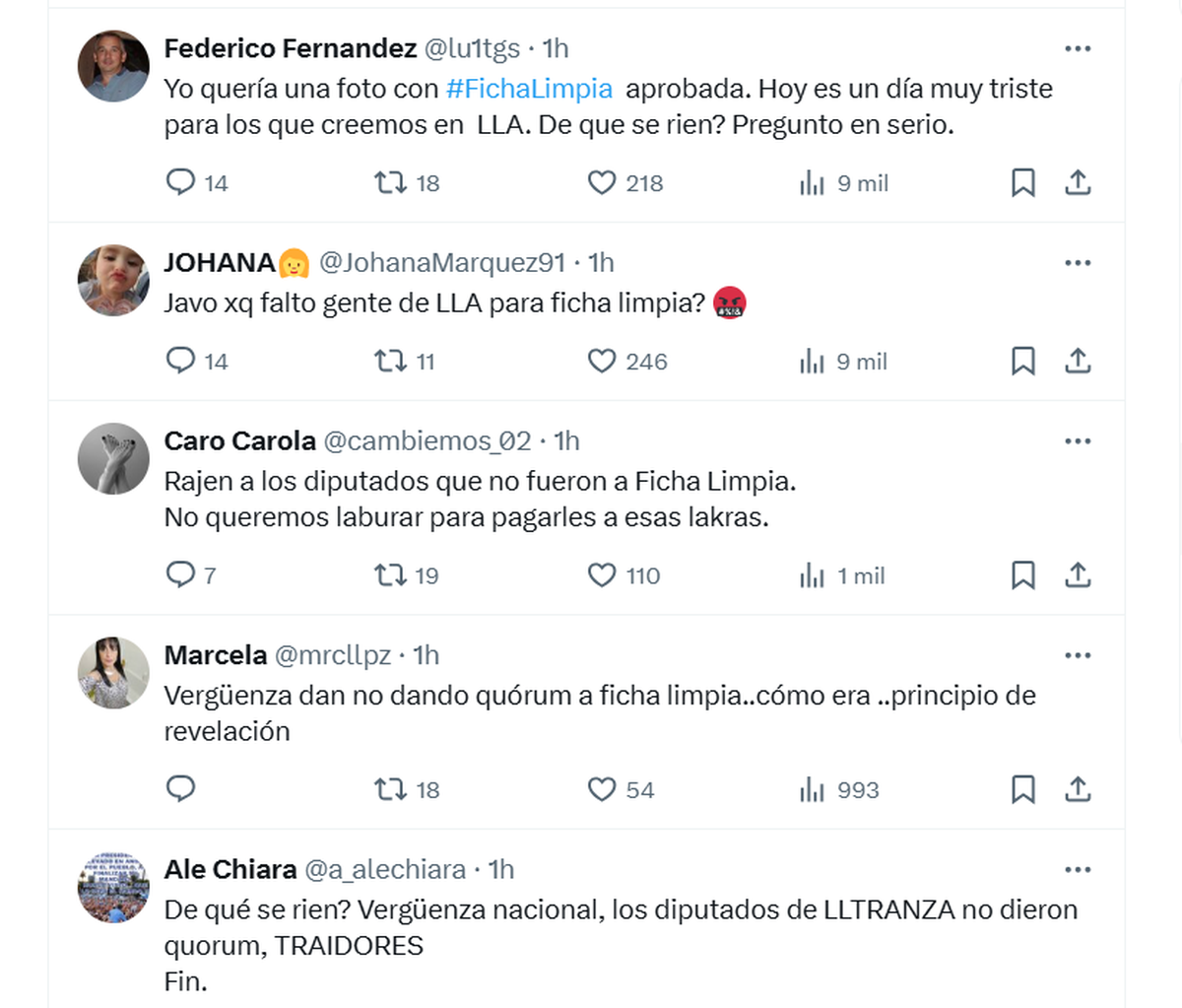1182x1008 pixels.
Task: Like Federico Fernandez's tweet
Action: pos(602,183)
